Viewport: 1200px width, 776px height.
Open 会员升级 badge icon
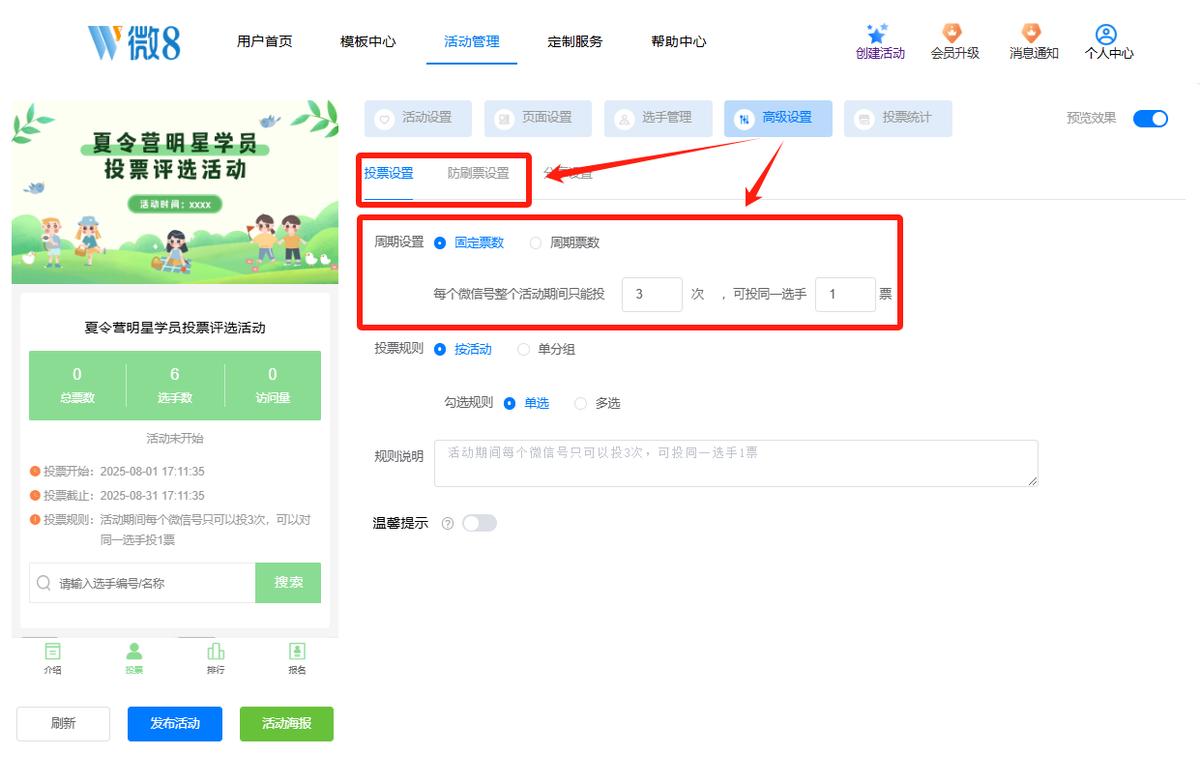coord(953,34)
